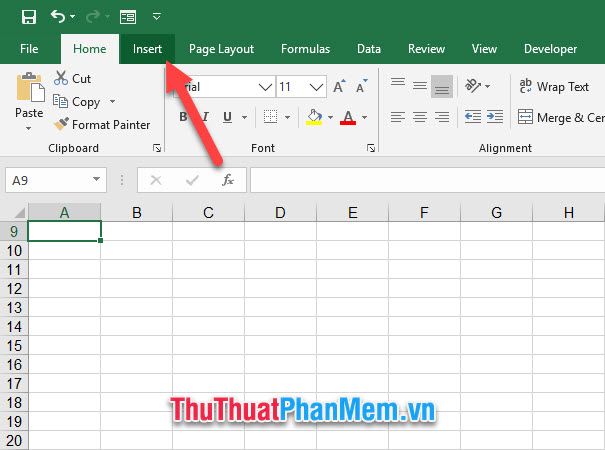Select Center align icon

tap(420, 117)
